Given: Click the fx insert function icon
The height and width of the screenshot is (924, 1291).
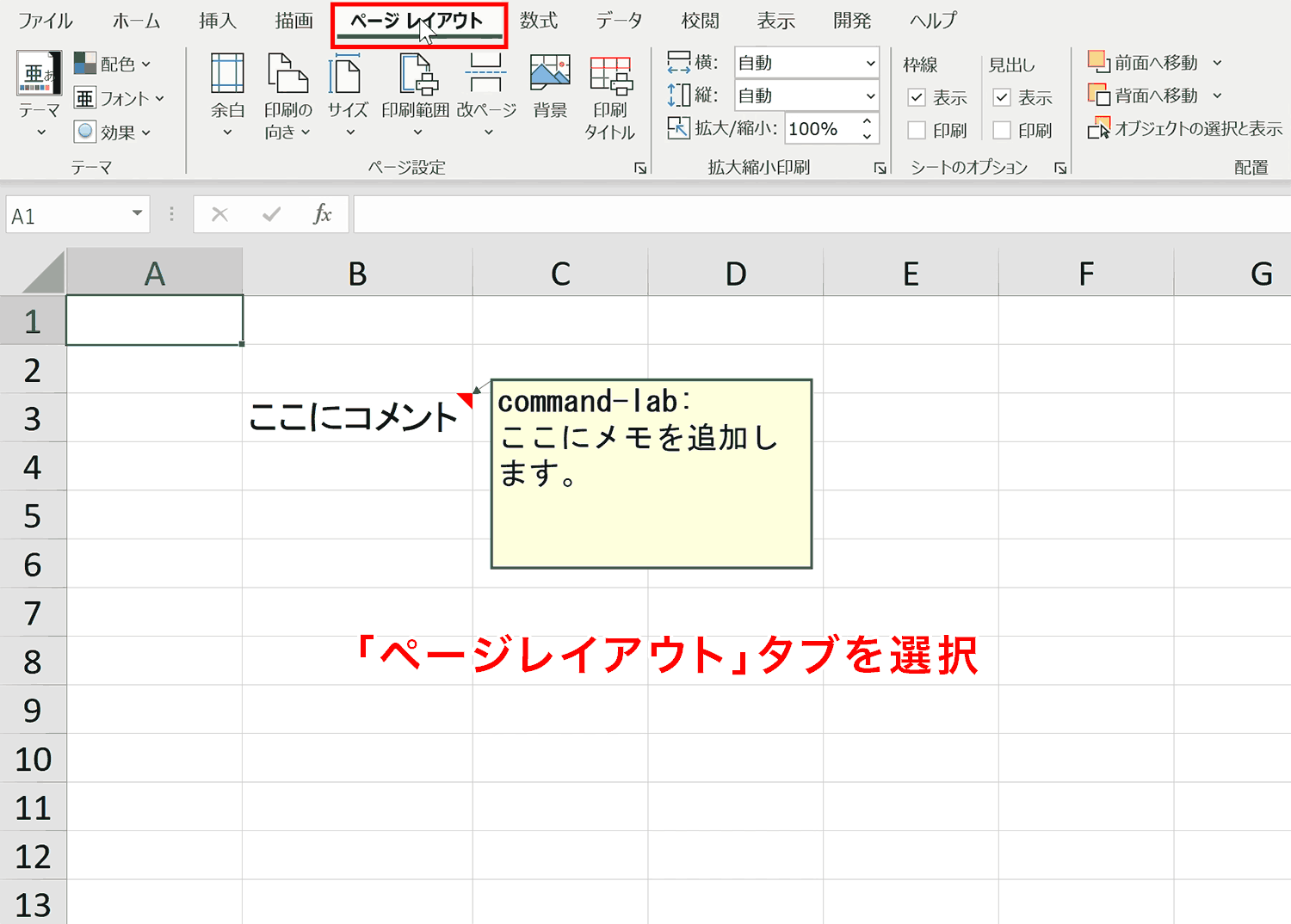Looking at the screenshot, I should point(323,214).
